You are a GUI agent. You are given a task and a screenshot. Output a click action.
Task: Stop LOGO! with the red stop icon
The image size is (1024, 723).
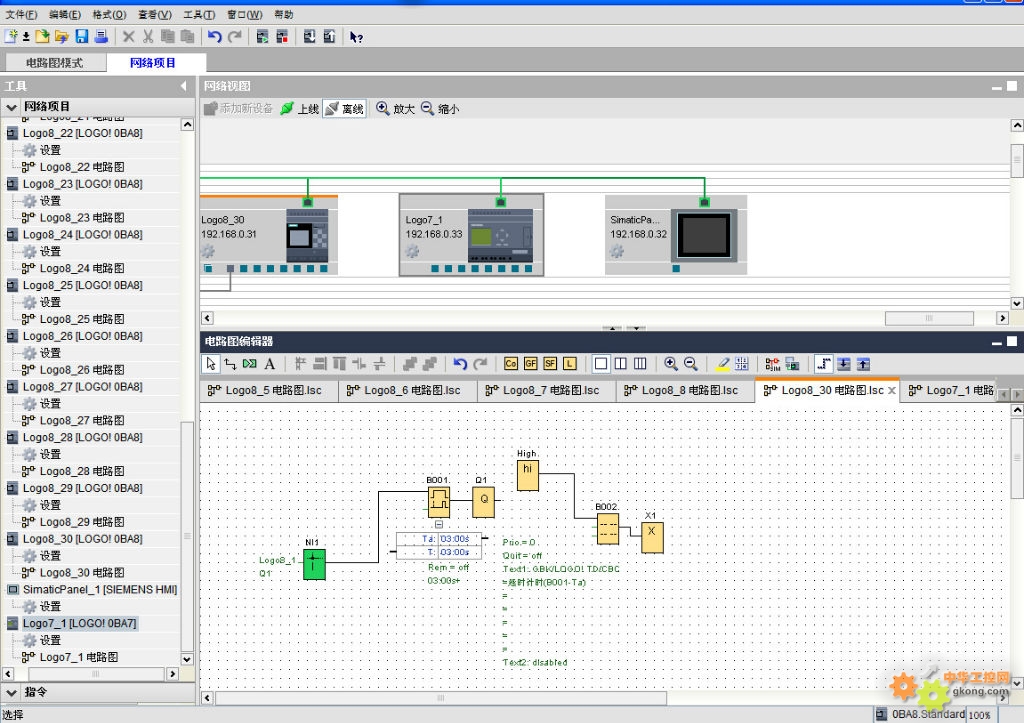282,37
